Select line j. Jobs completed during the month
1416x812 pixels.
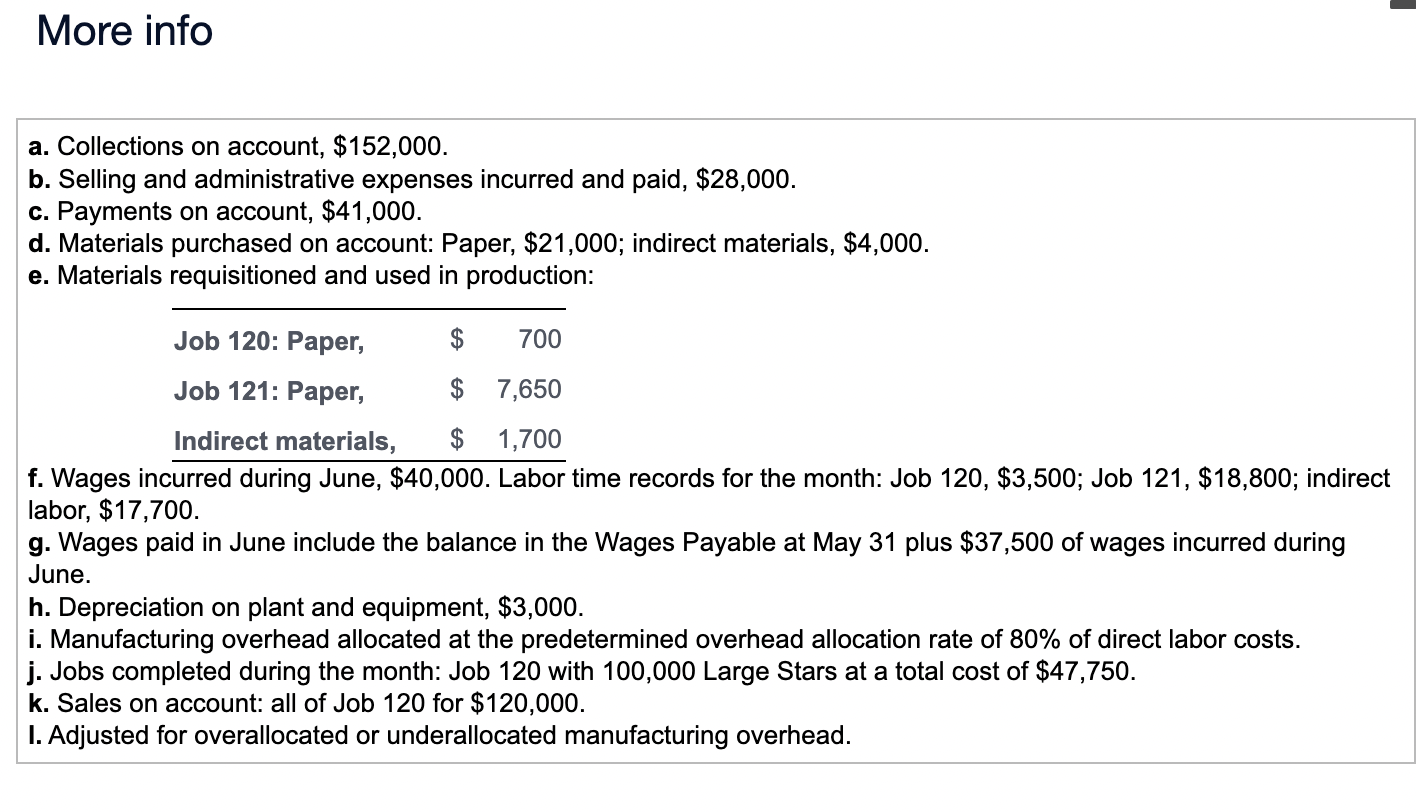(x=582, y=671)
